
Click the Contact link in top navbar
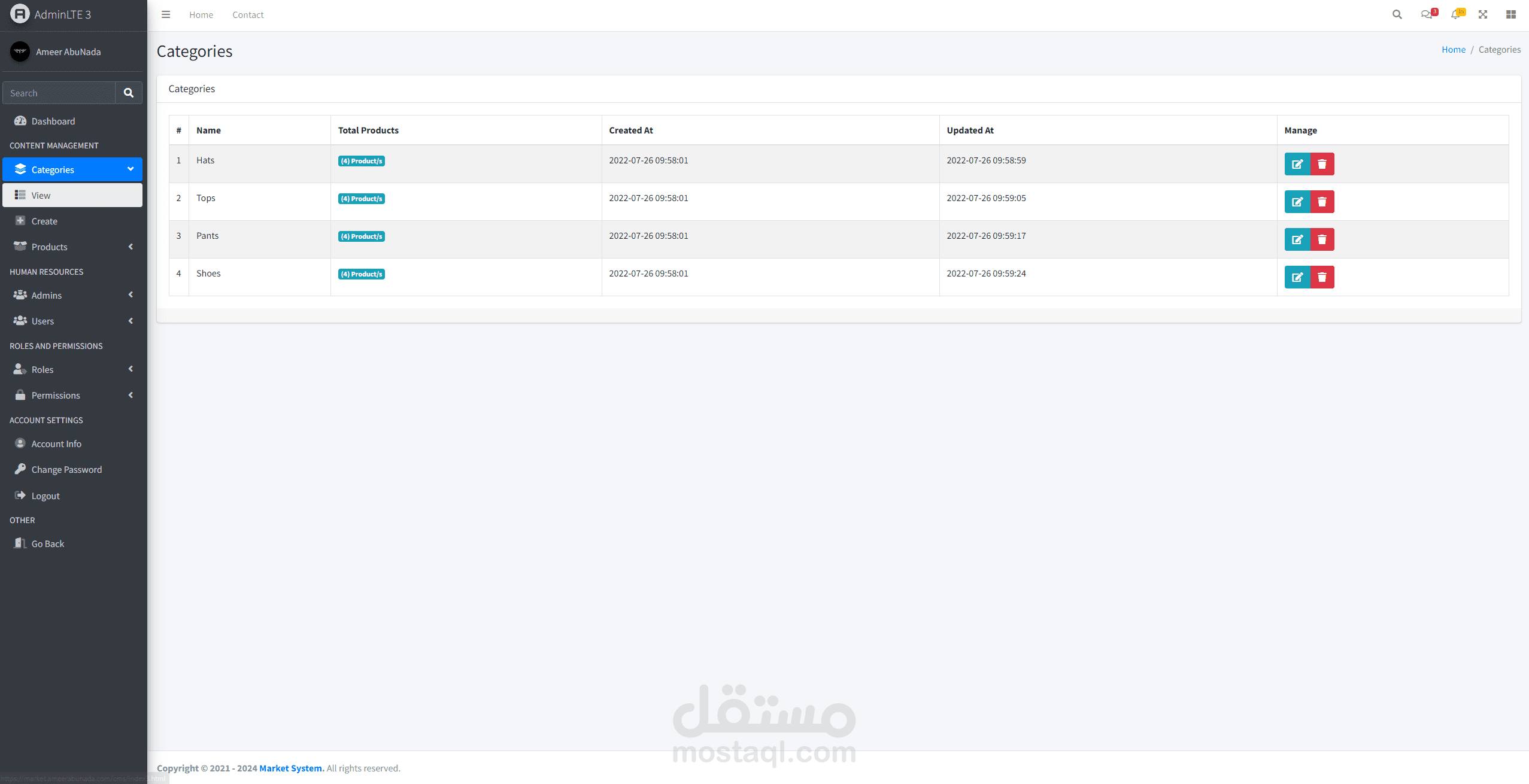248,14
